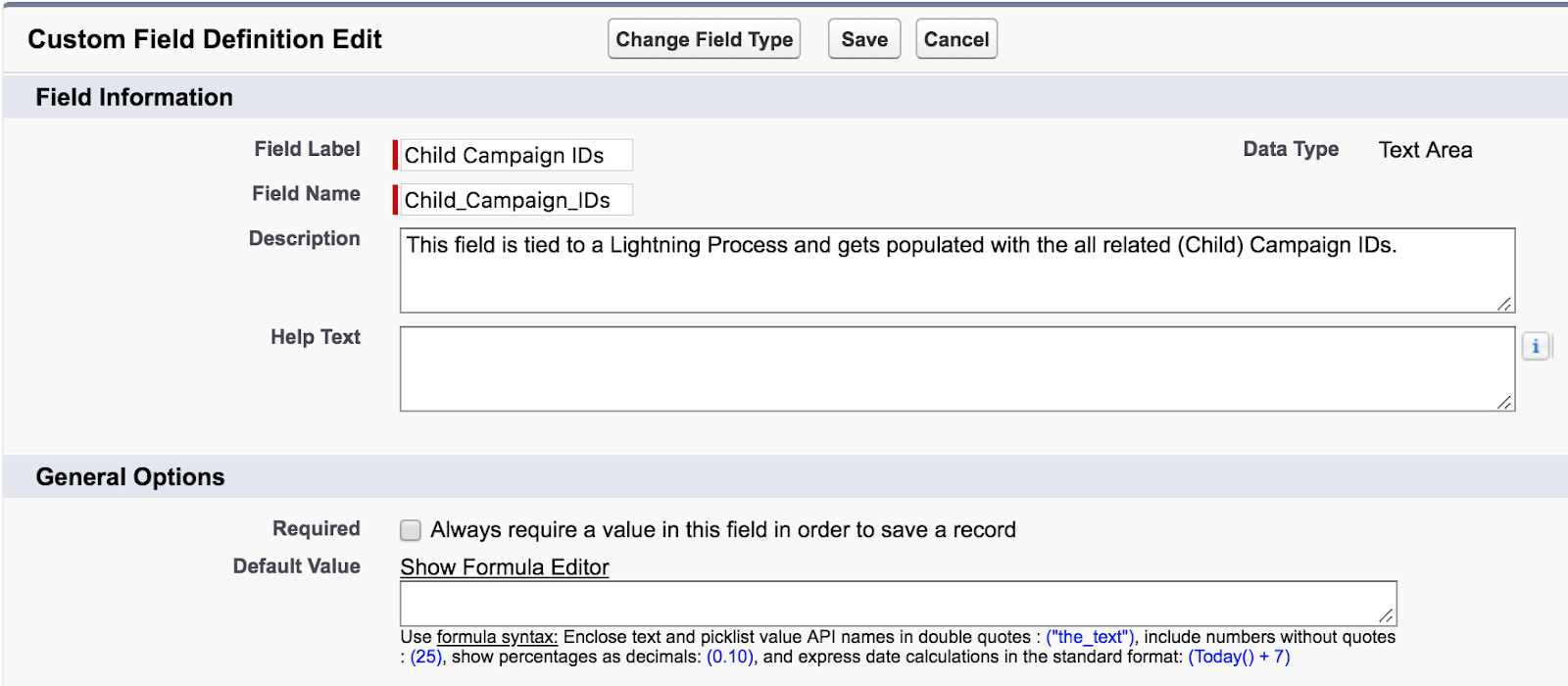Click inside the Help Text area
This screenshot has width=1568, height=686.
coord(957,368)
